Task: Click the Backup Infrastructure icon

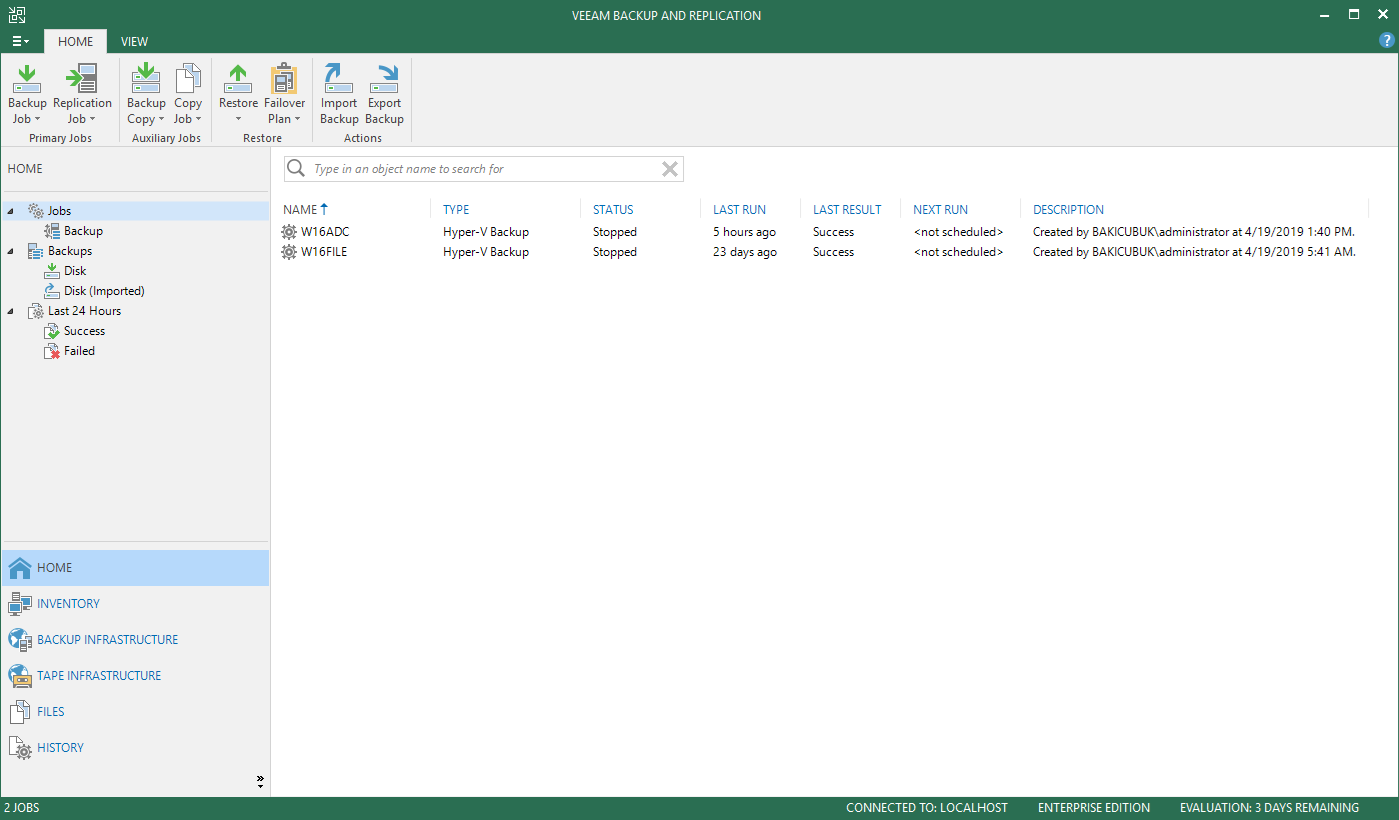Action: (x=20, y=640)
